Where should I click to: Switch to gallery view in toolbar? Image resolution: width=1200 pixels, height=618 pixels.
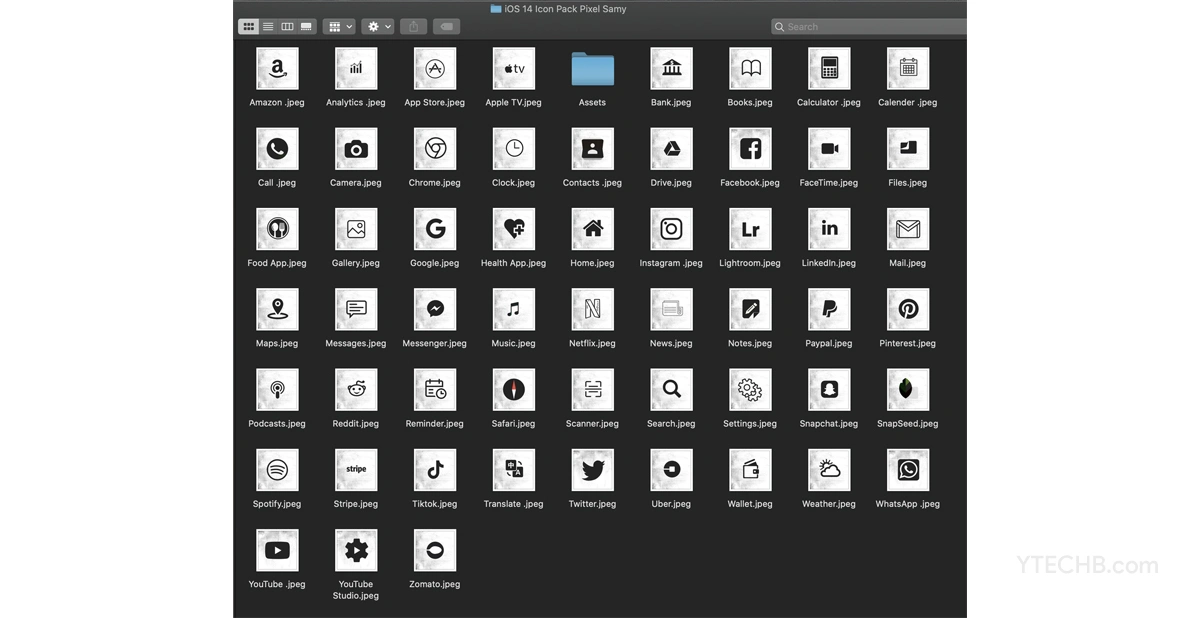pyautogui.click(x=307, y=27)
